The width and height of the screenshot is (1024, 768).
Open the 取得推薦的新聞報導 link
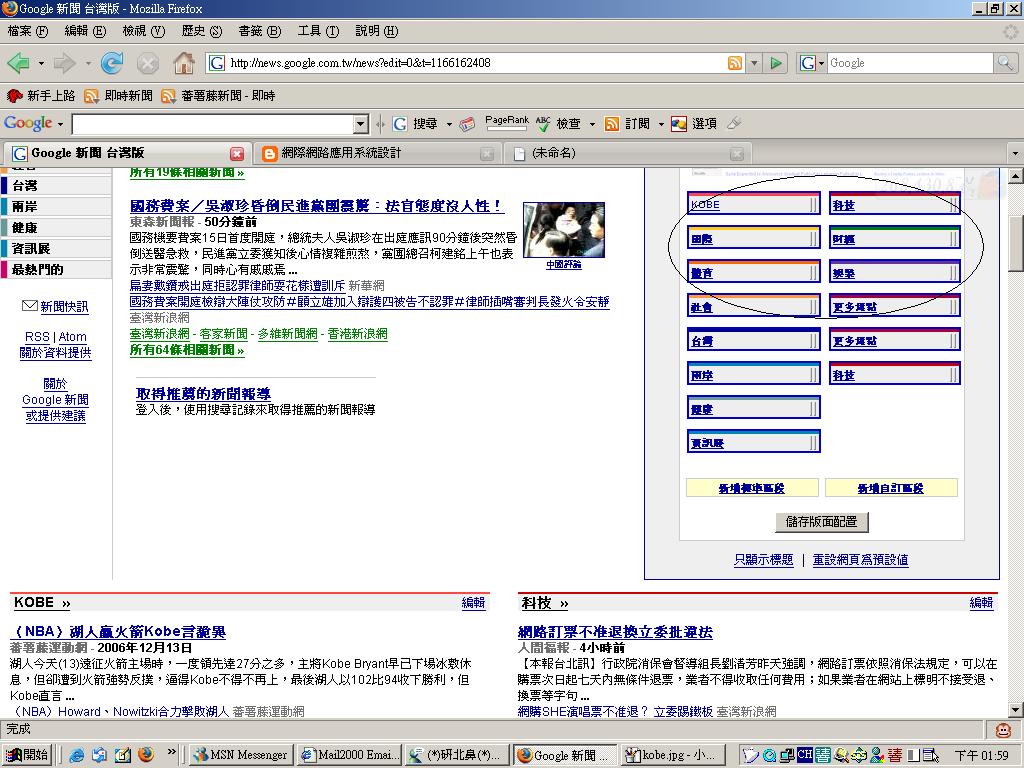pyautogui.click(x=203, y=394)
